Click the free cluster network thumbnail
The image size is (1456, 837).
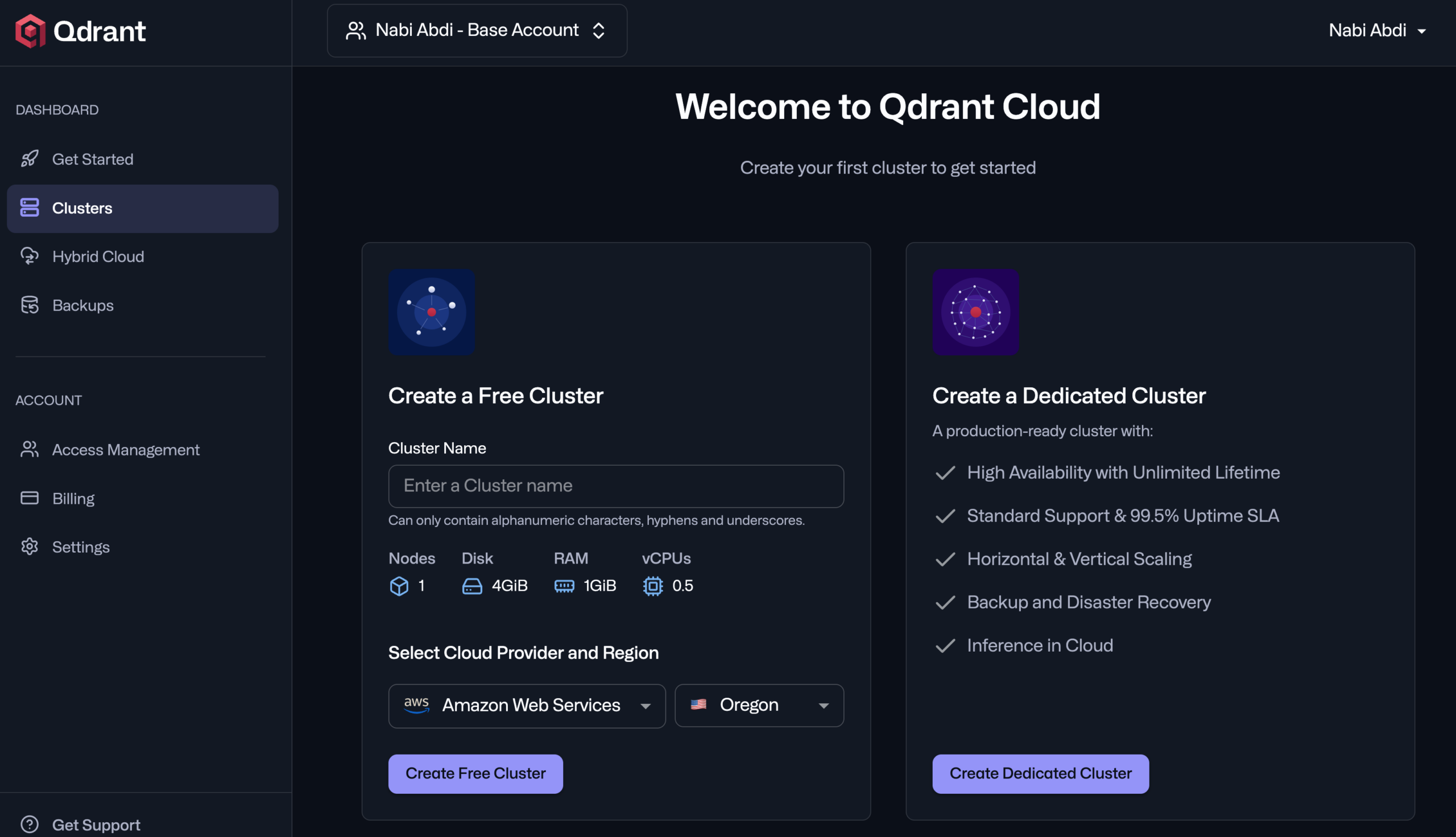coord(431,312)
